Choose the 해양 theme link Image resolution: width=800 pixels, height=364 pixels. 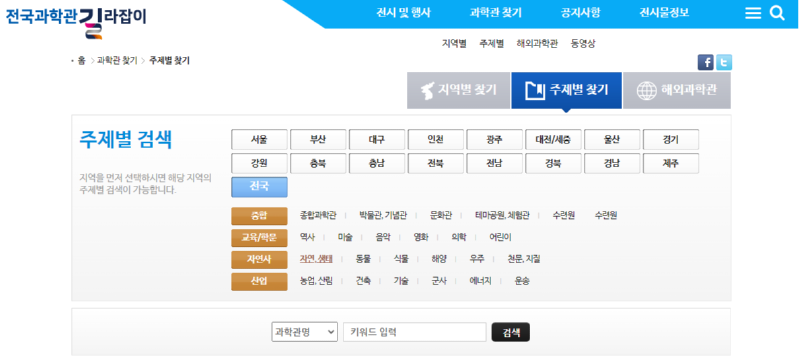(x=439, y=259)
